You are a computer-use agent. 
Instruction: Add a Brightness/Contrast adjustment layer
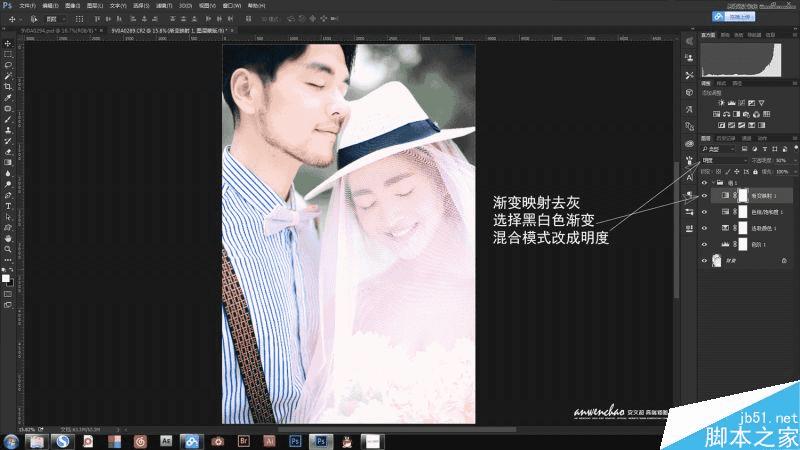point(721,103)
